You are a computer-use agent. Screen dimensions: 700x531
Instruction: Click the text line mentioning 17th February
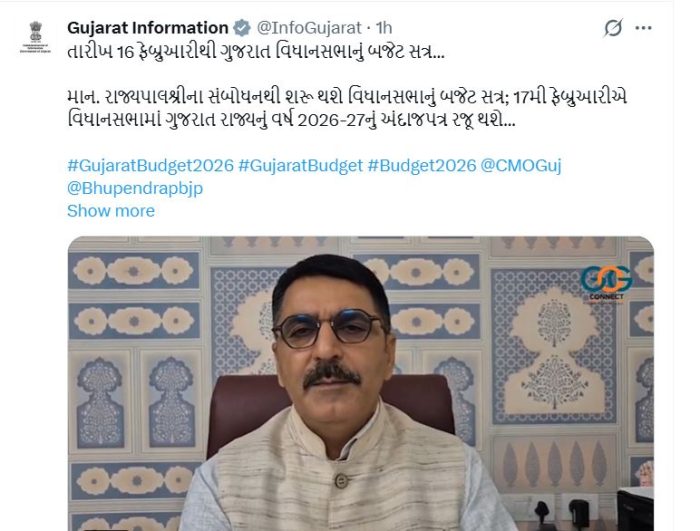coord(347,97)
